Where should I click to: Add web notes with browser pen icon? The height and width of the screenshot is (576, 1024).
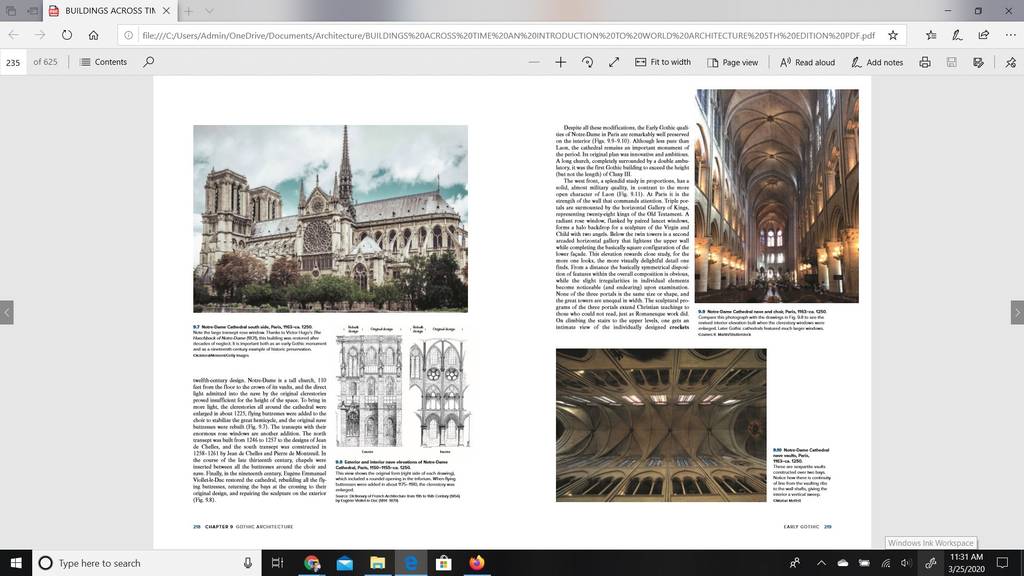[x=957, y=35]
